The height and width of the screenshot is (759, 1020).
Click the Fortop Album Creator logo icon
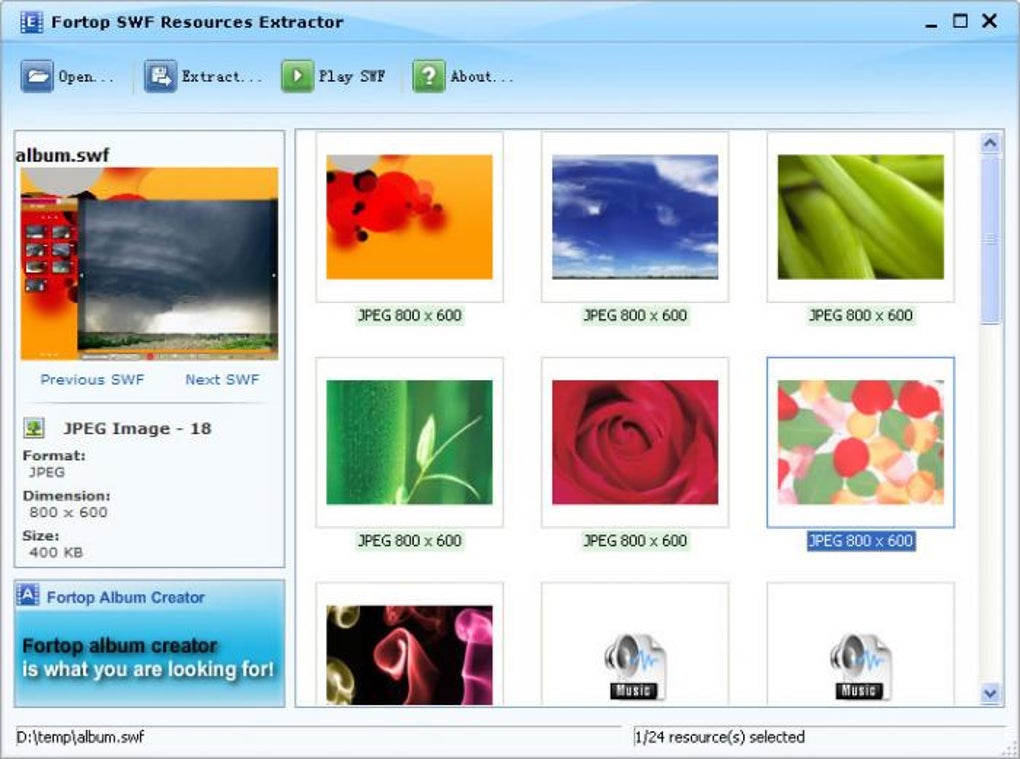click(28, 595)
